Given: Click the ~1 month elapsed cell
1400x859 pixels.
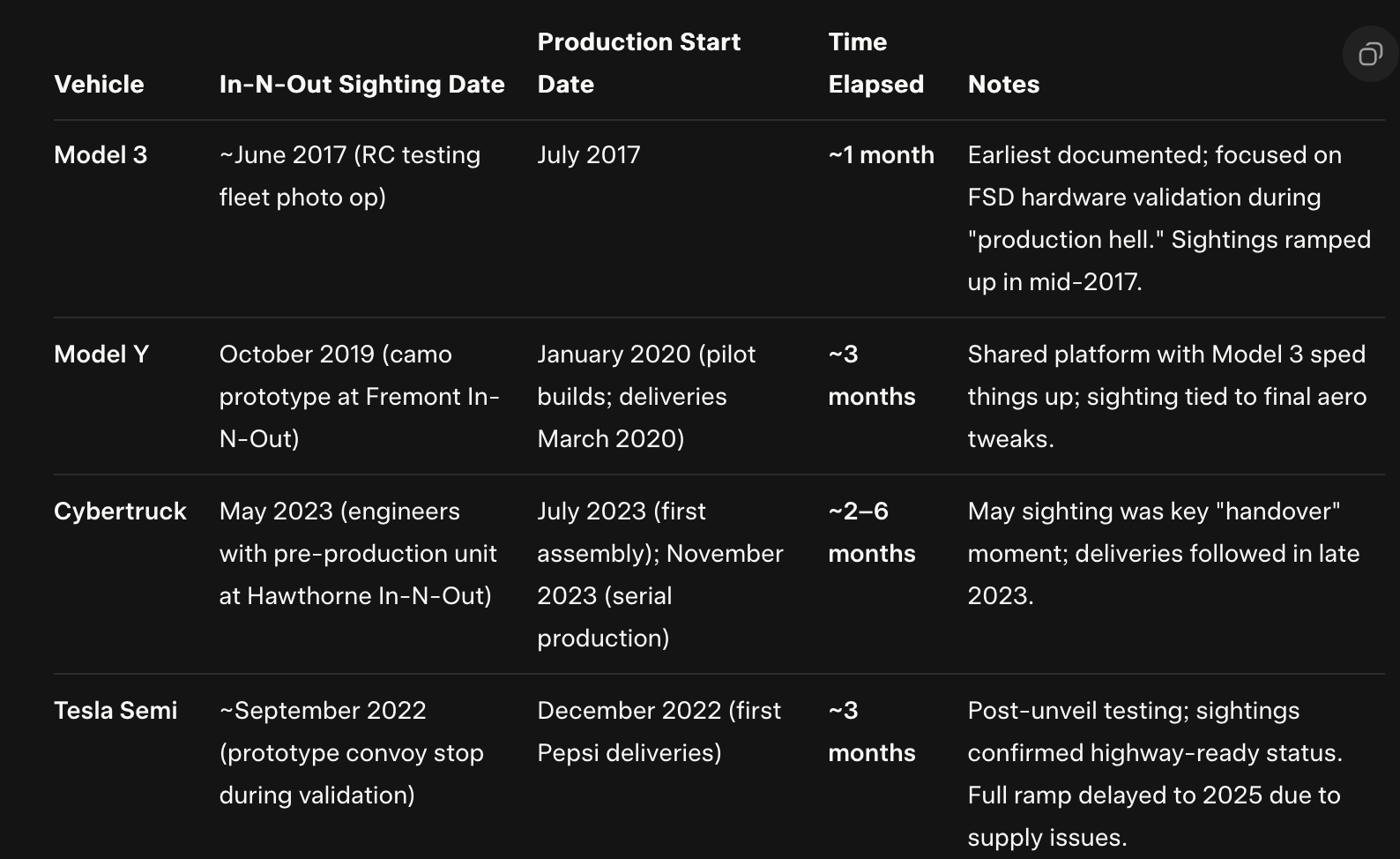Looking at the screenshot, I should pos(881,155).
